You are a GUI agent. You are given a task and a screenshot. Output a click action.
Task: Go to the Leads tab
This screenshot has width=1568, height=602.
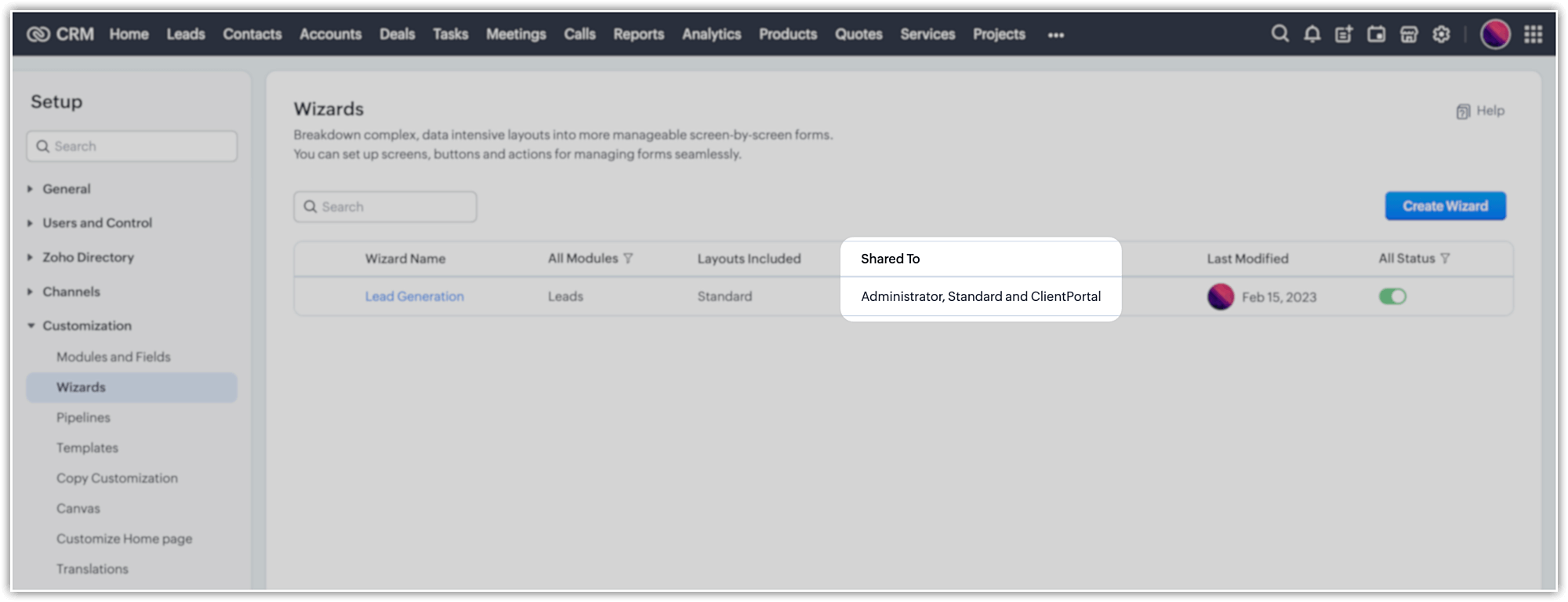pos(186,34)
